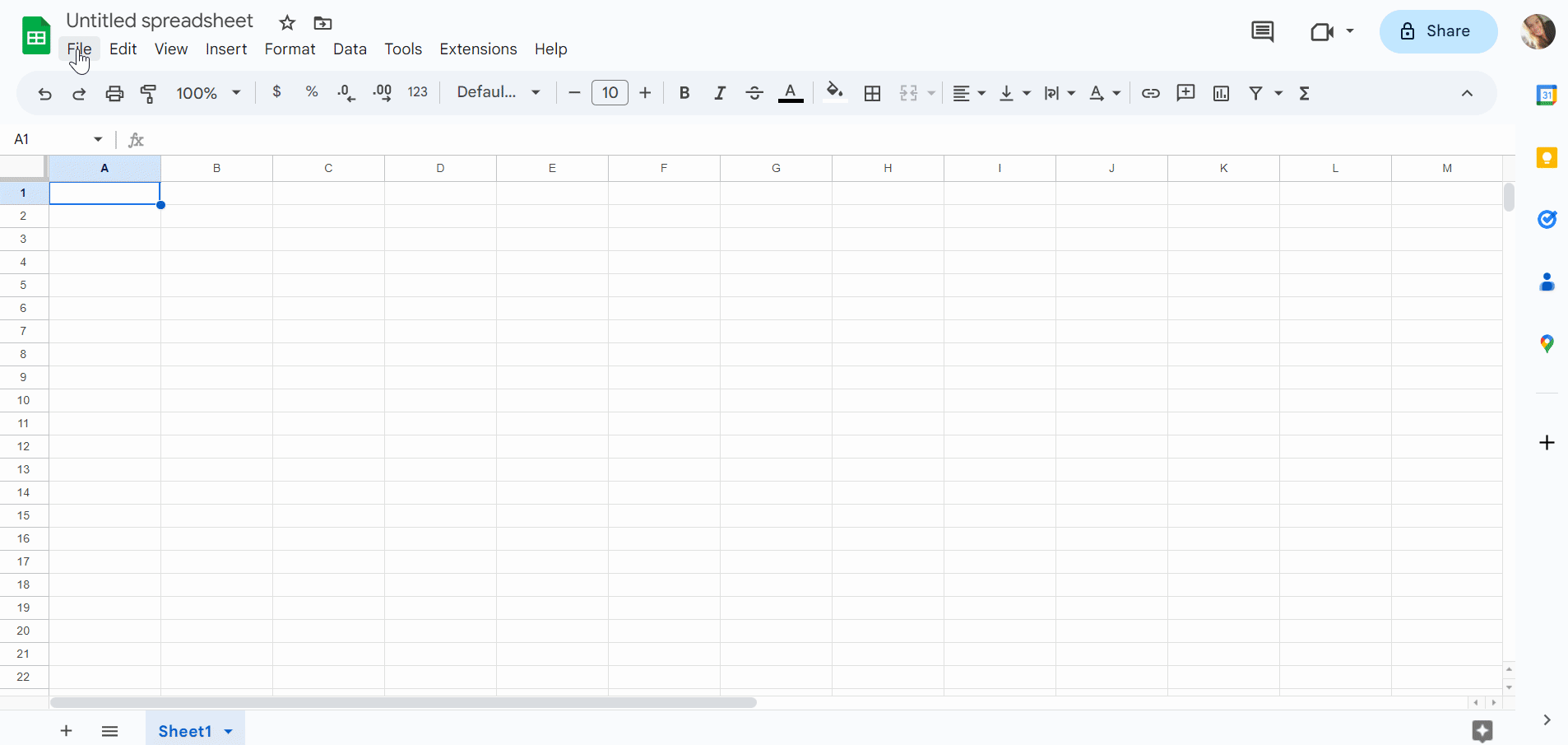
Task: Apply paint format to the cell
Action: [148, 93]
